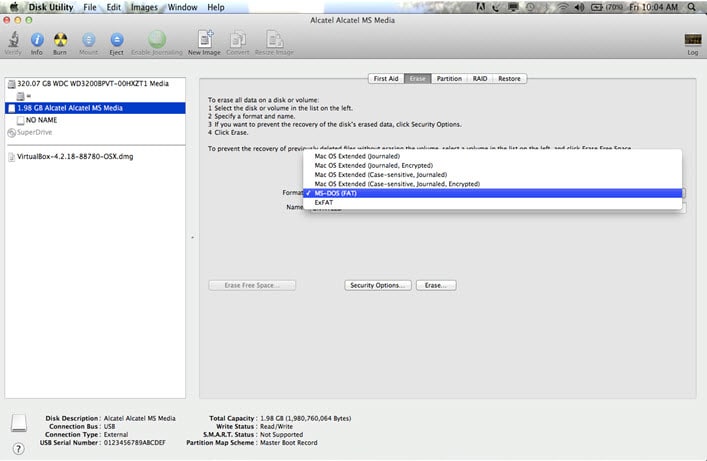
Task: Click the Erase Free Space button
Action: 252,286
